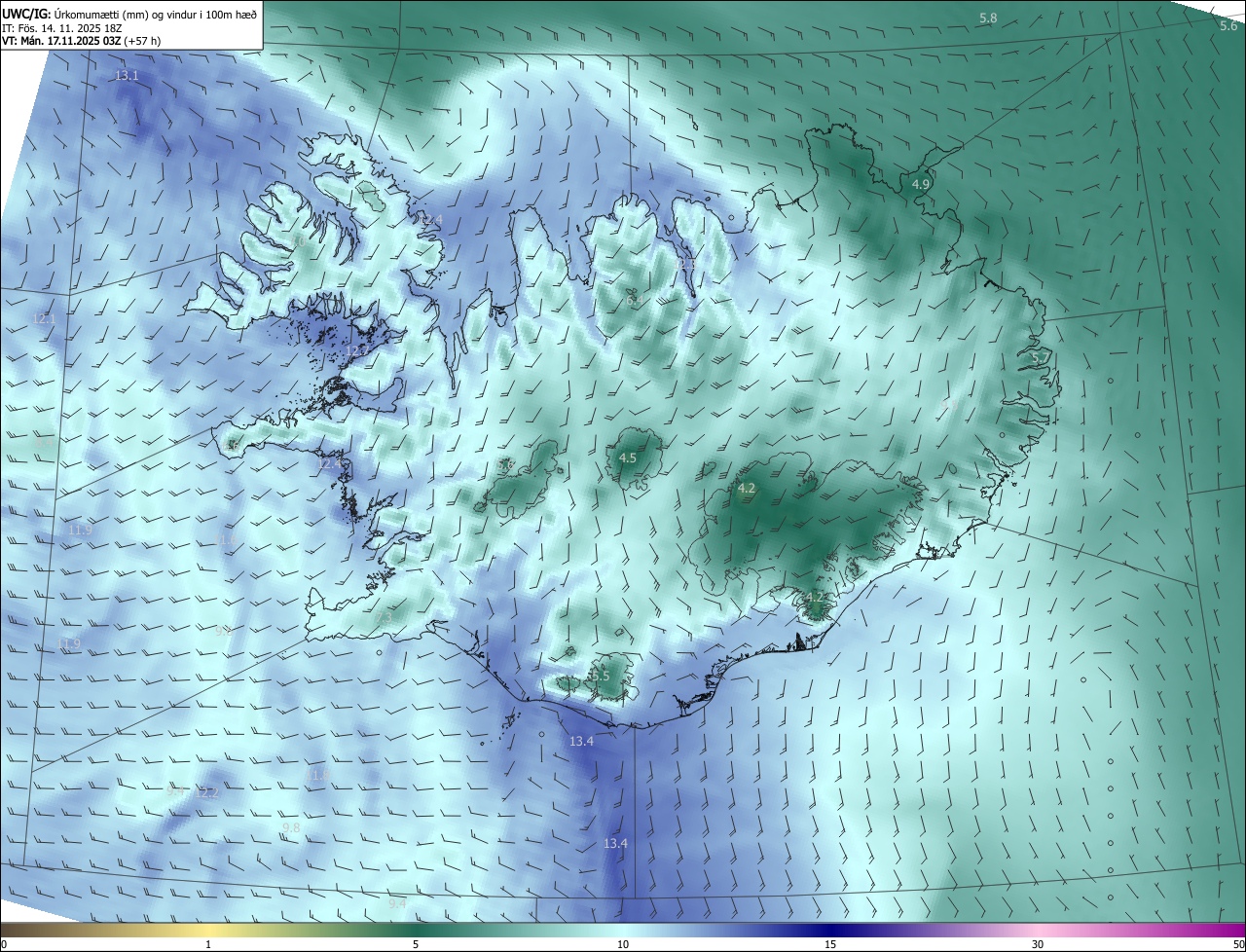Click the colorbar tick label 10
This screenshot has height=952, width=1246.
(623, 944)
